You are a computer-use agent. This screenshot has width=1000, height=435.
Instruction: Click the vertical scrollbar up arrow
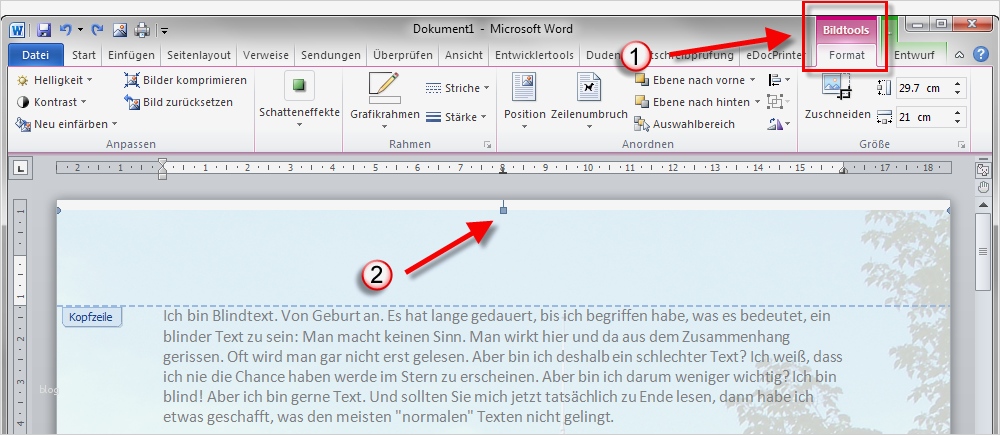pyautogui.click(x=983, y=204)
